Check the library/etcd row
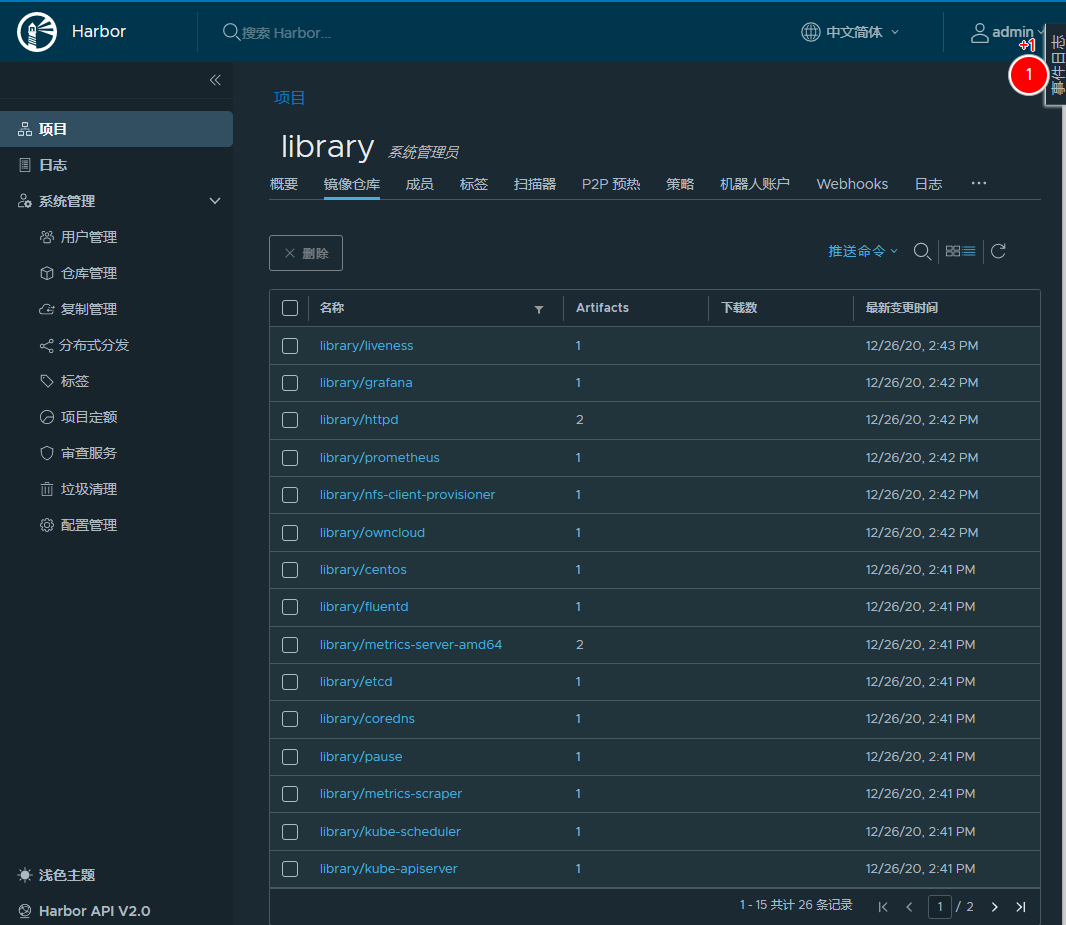This screenshot has height=925, width=1066. click(x=290, y=682)
